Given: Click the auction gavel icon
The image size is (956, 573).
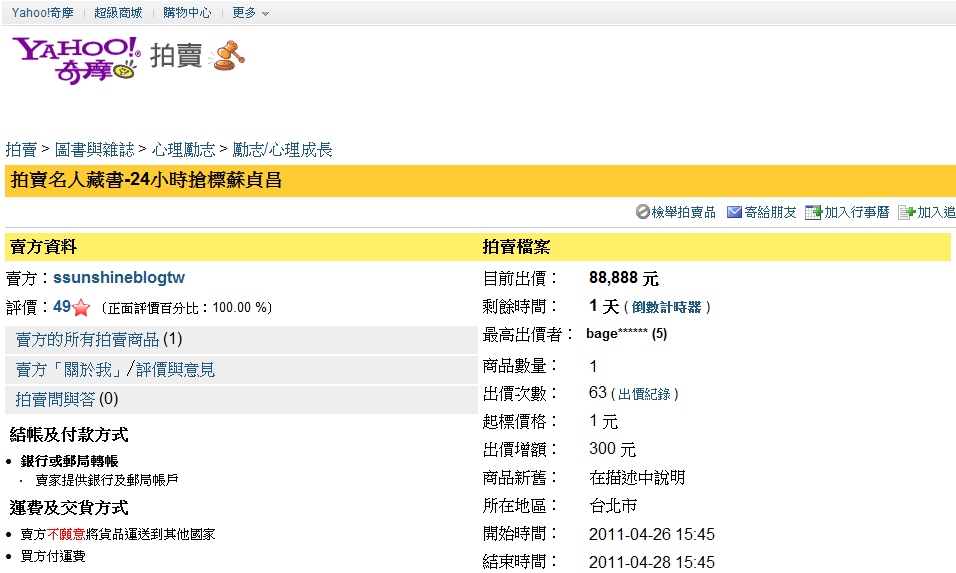Looking at the screenshot, I should (x=227, y=55).
